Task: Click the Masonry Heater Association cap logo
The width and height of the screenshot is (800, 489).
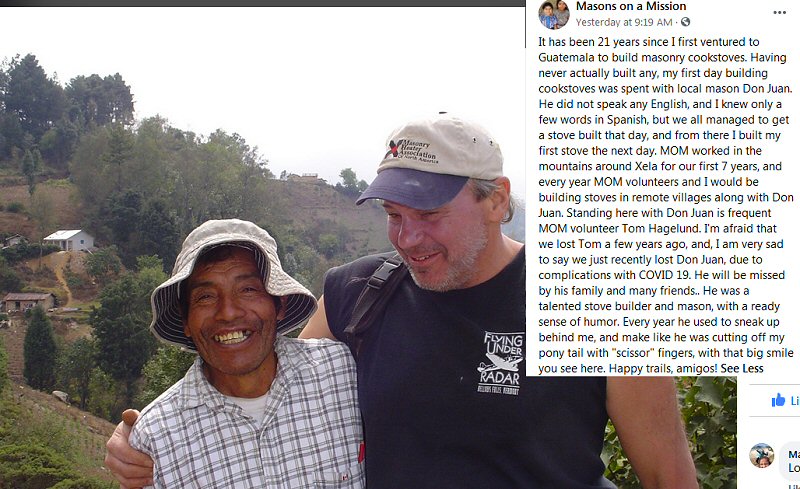Action: [412, 151]
